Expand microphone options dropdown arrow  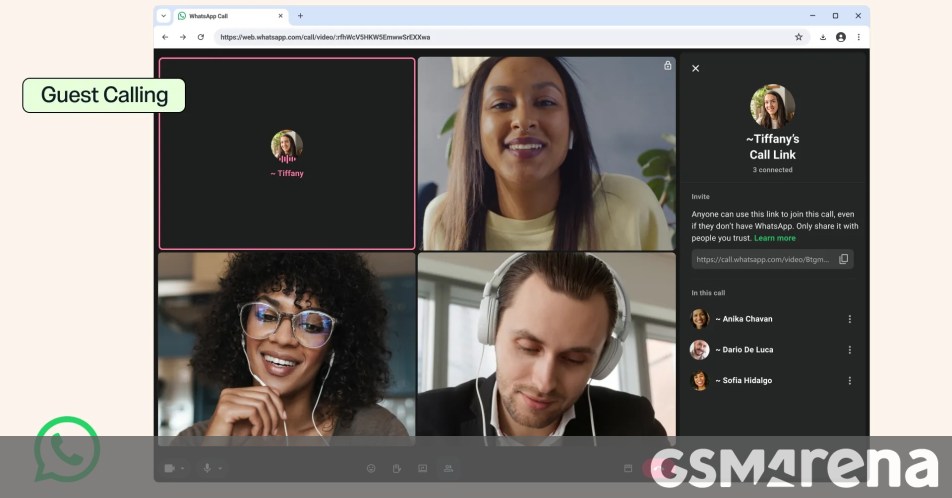[x=220, y=468]
